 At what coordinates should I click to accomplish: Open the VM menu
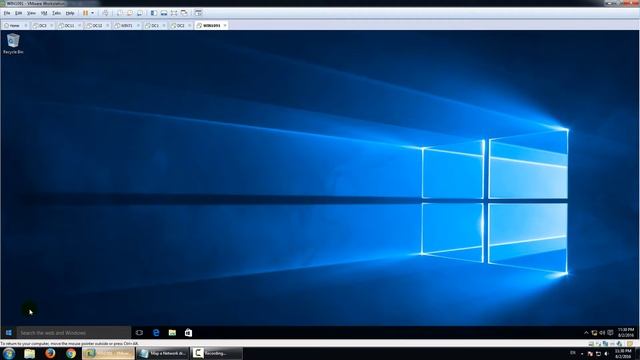pyautogui.click(x=44, y=13)
